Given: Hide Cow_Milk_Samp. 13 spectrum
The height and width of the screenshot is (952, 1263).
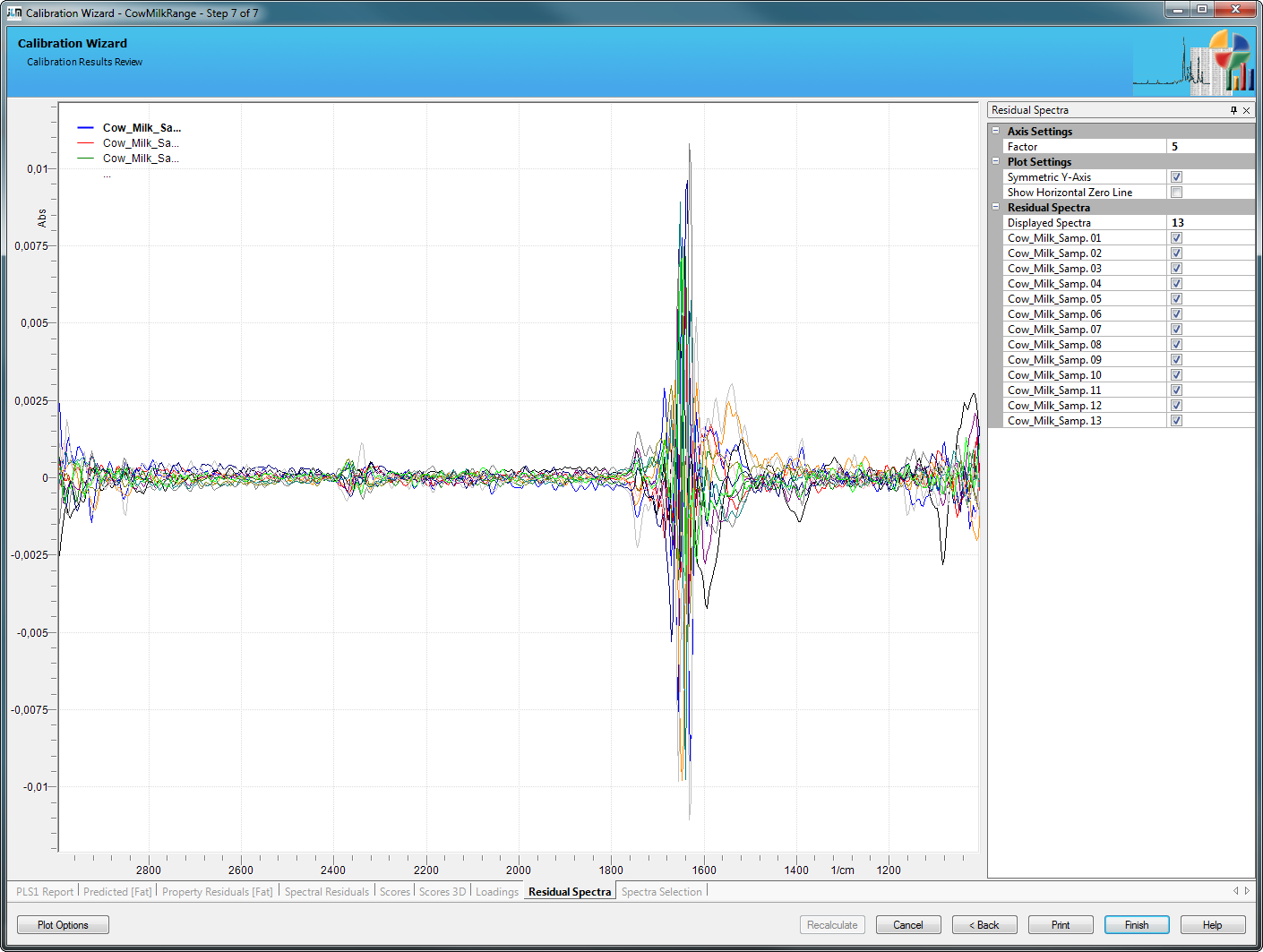Looking at the screenshot, I should (1176, 421).
